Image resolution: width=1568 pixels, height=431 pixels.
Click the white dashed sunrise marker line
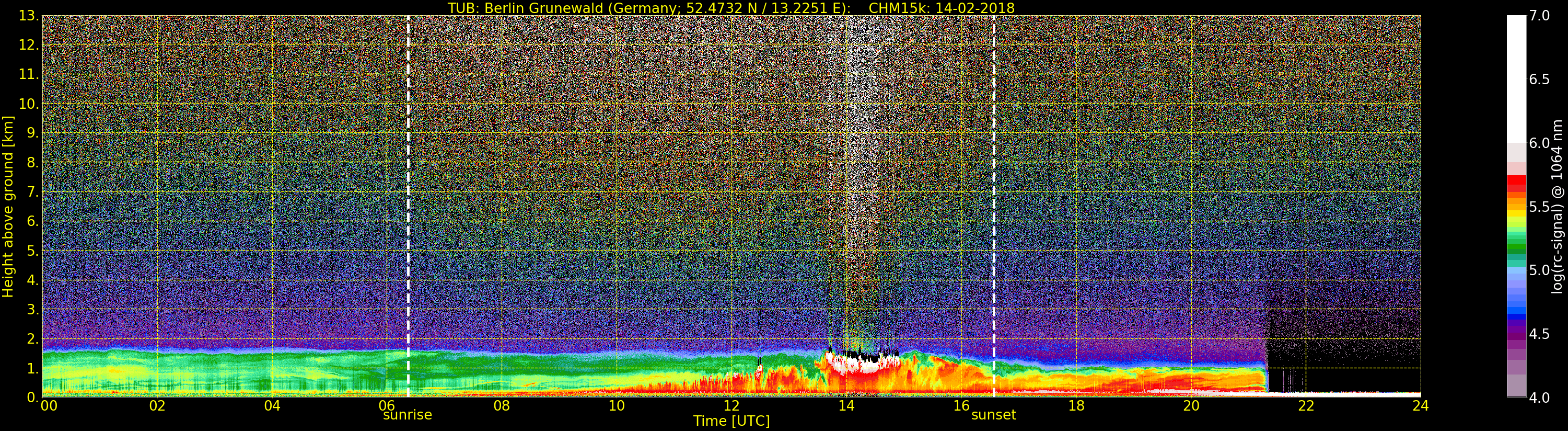pyautogui.click(x=408, y=206)
